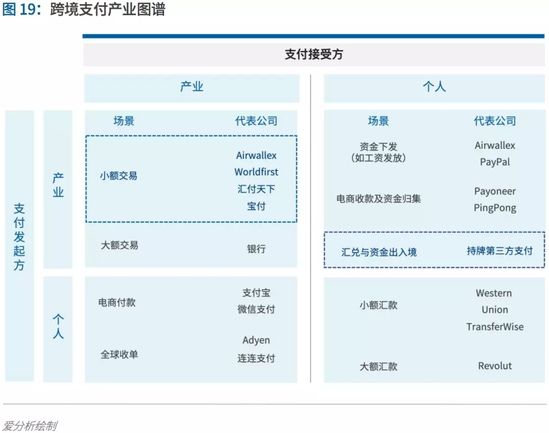
Task: Click the 支付接受方 header bar
Action: tap(314, 55)
